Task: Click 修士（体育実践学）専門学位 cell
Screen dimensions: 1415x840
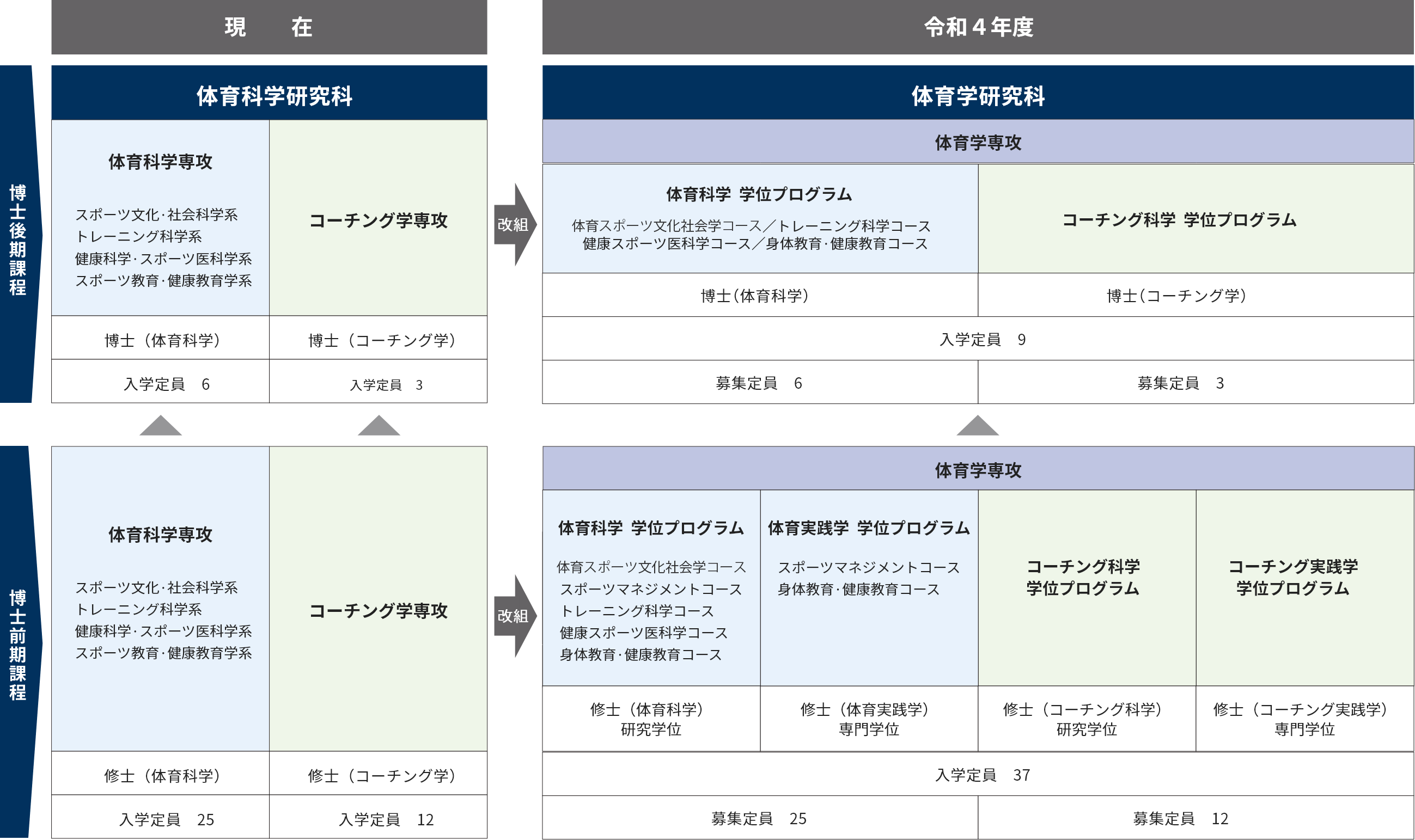Action: pyautogui.click(x=869, y=719)
